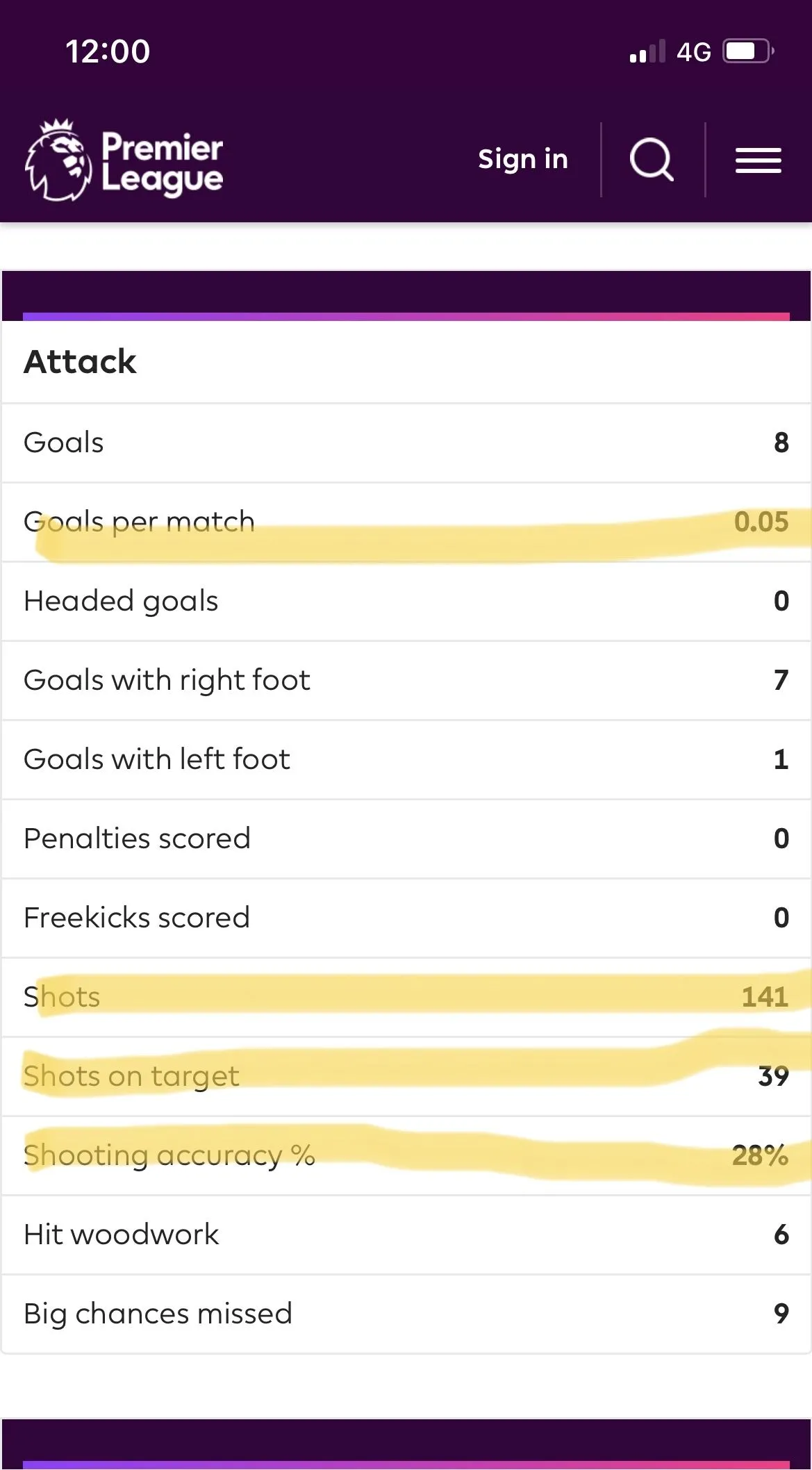This screenshot has width=812, height=1470.
Task: Tap the Premier League lion logo
Action: 58,160
